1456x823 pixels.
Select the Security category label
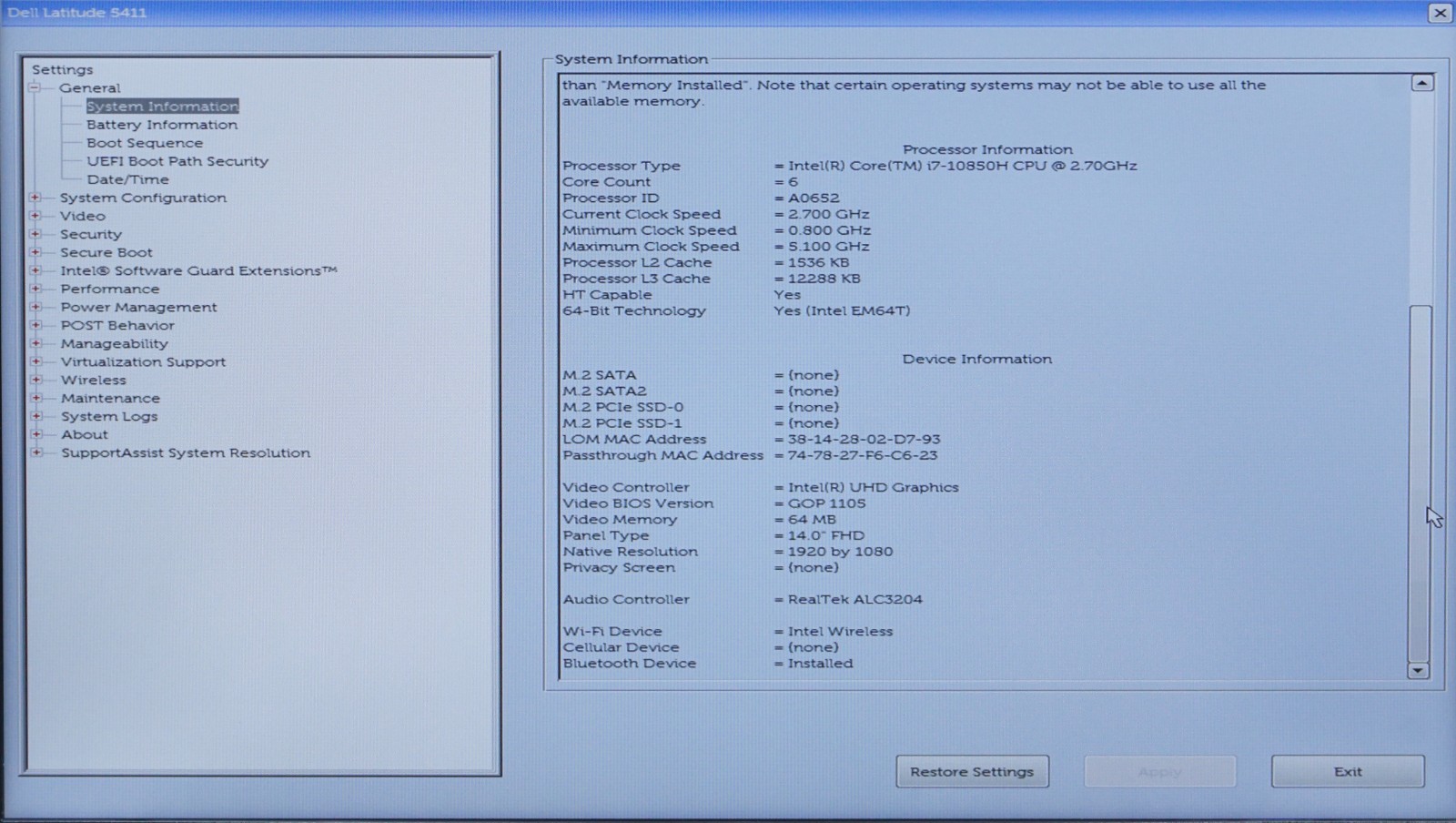(90, 234)
